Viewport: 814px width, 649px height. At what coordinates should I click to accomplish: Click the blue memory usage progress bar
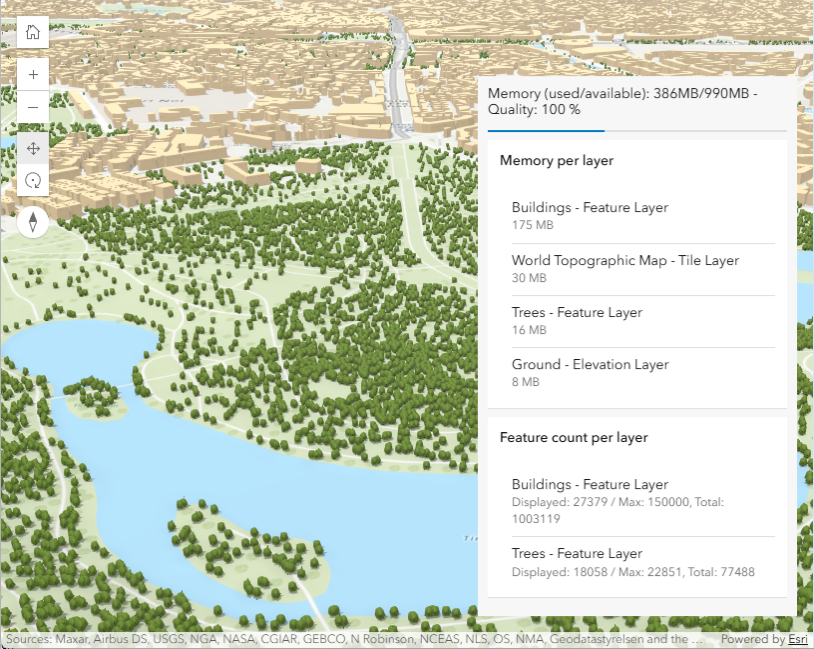tap(546, 131)
